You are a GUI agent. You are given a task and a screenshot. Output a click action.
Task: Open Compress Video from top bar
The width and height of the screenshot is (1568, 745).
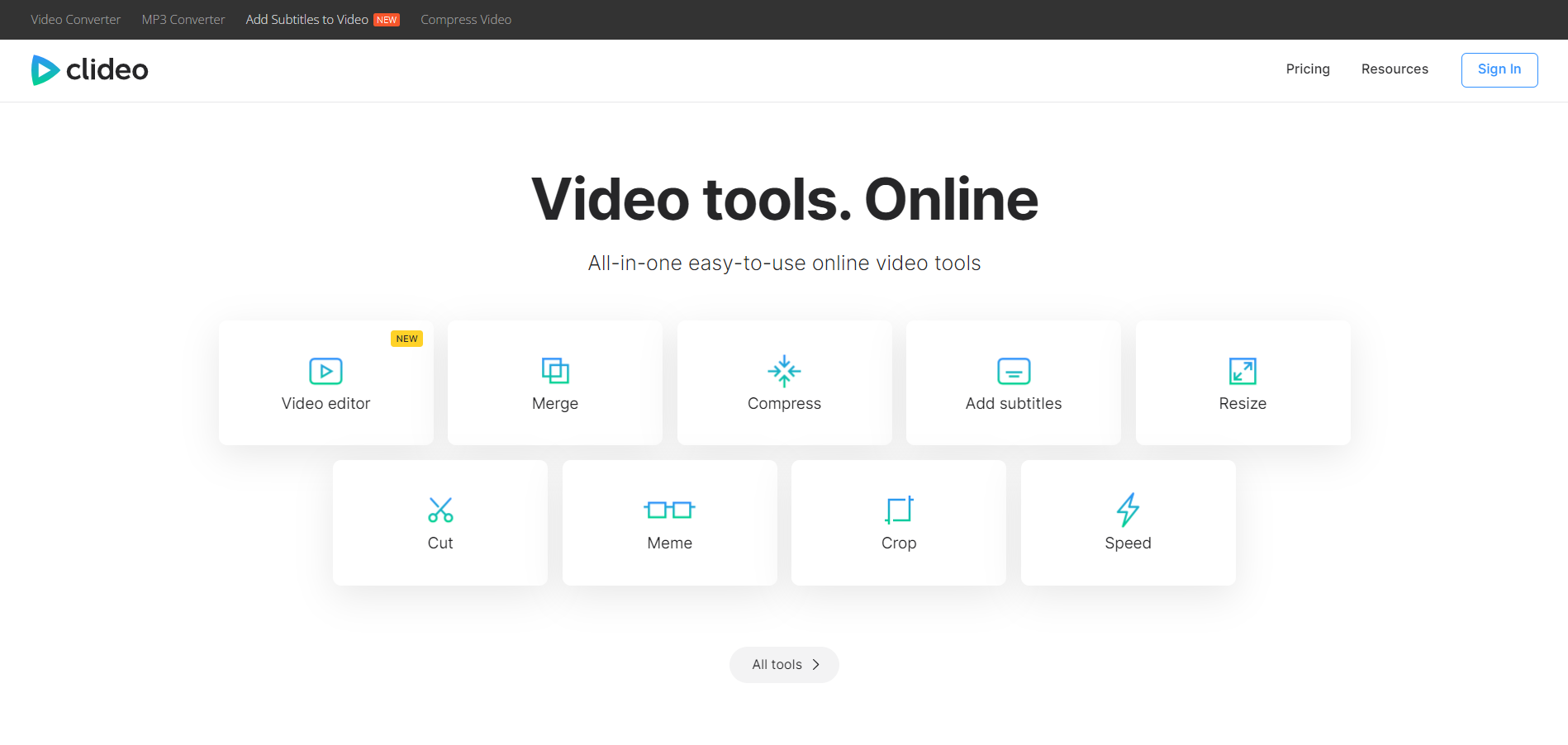466,20
